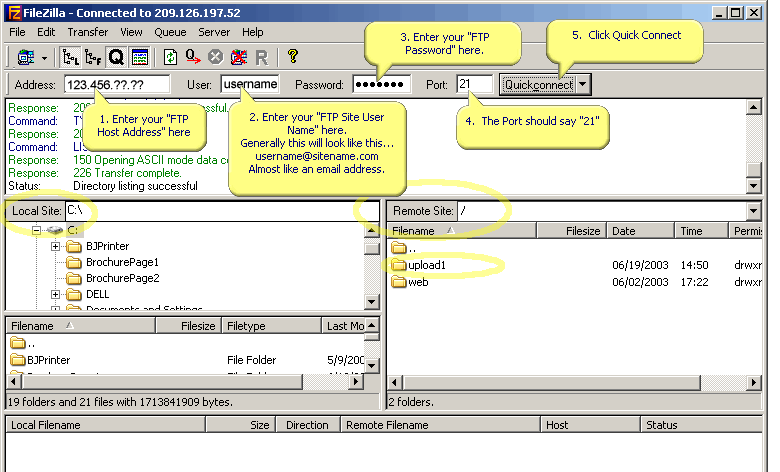Sort remote list by Filename column
The width and height of the screenshot is (780, 472).
pyautogui.click(x=462, y=231)
